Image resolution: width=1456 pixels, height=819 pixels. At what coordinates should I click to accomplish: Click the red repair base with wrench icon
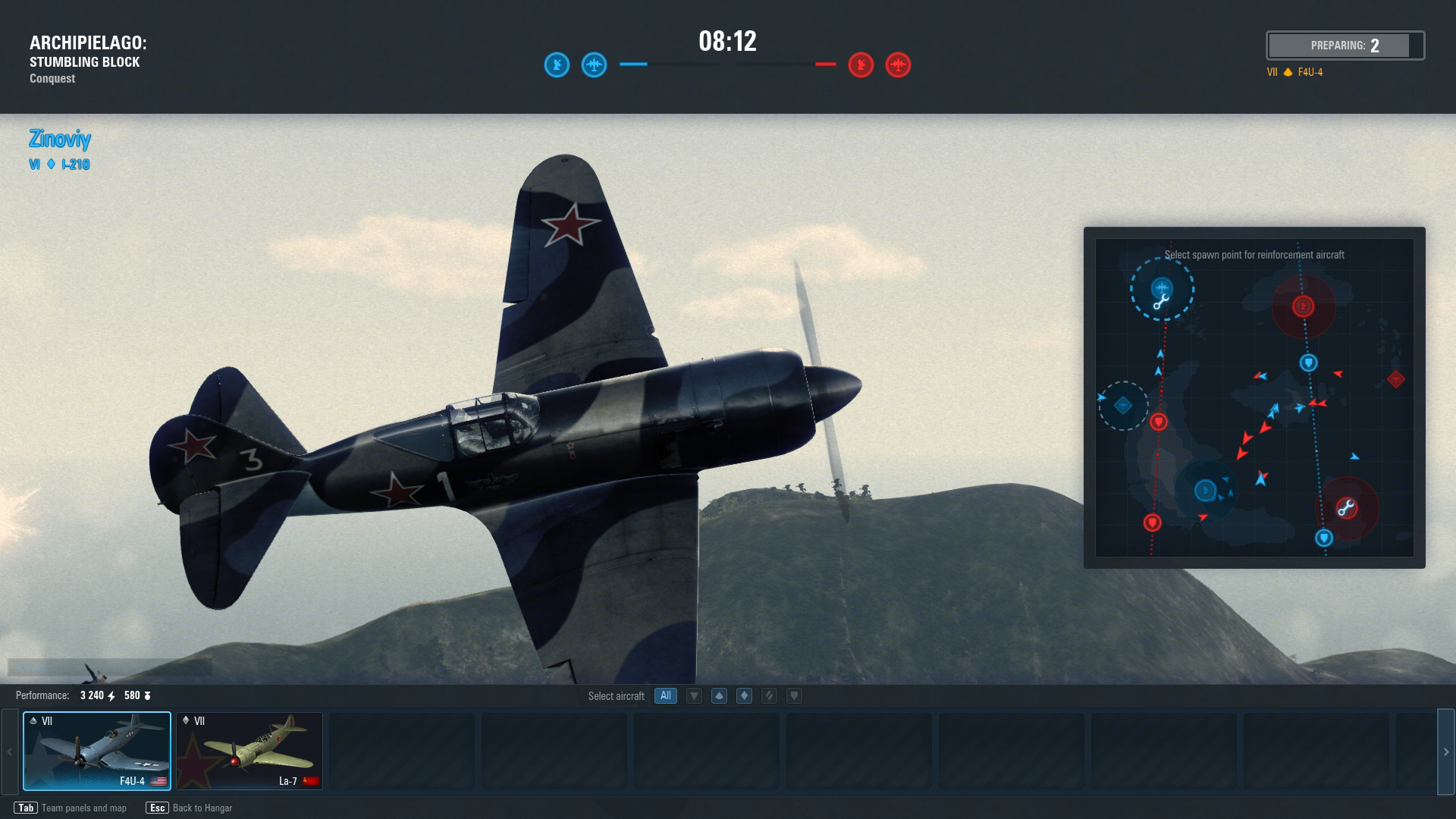coord(1346,508)
